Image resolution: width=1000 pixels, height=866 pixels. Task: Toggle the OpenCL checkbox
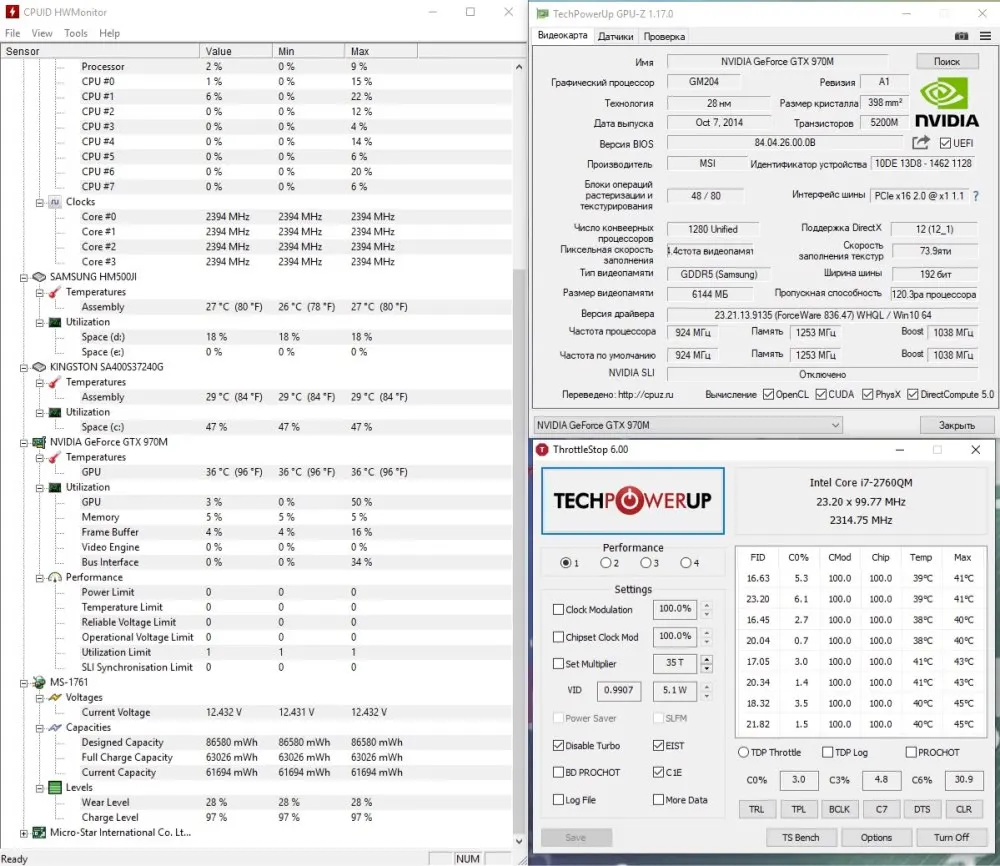(768, 395)
